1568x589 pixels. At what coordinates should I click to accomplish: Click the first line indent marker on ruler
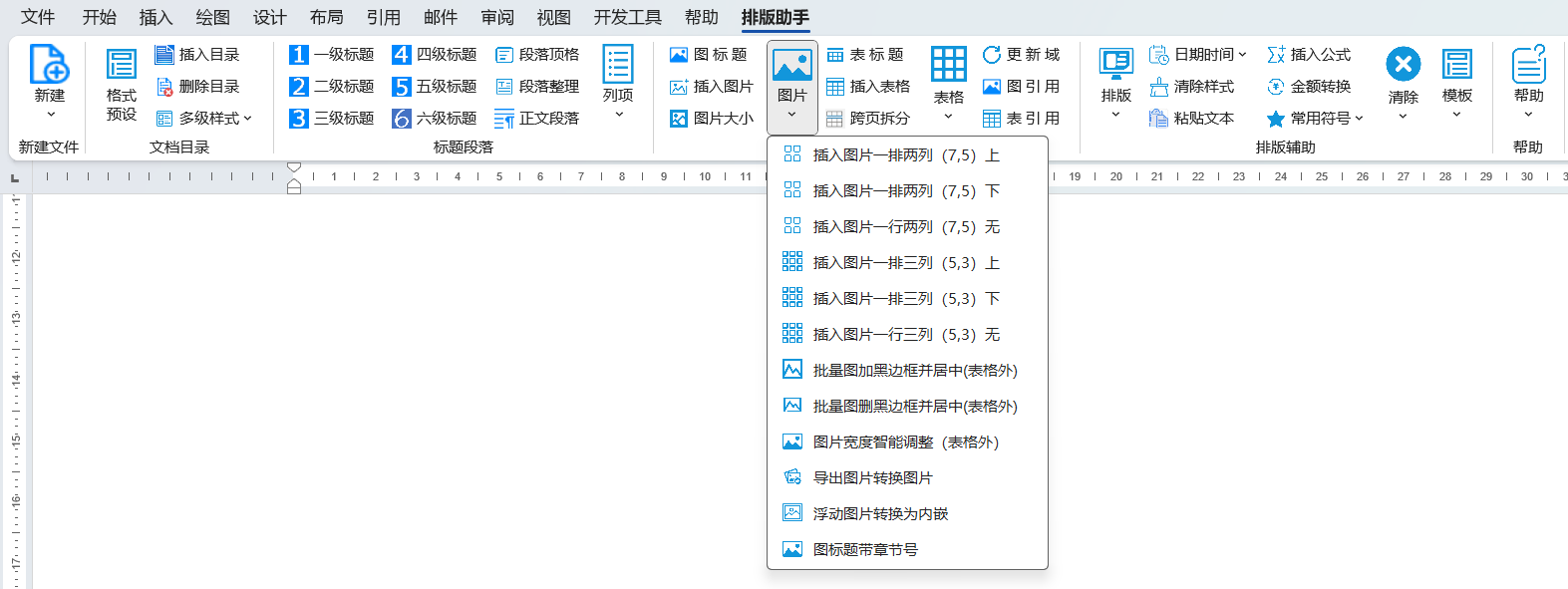[x=294, y=167]
